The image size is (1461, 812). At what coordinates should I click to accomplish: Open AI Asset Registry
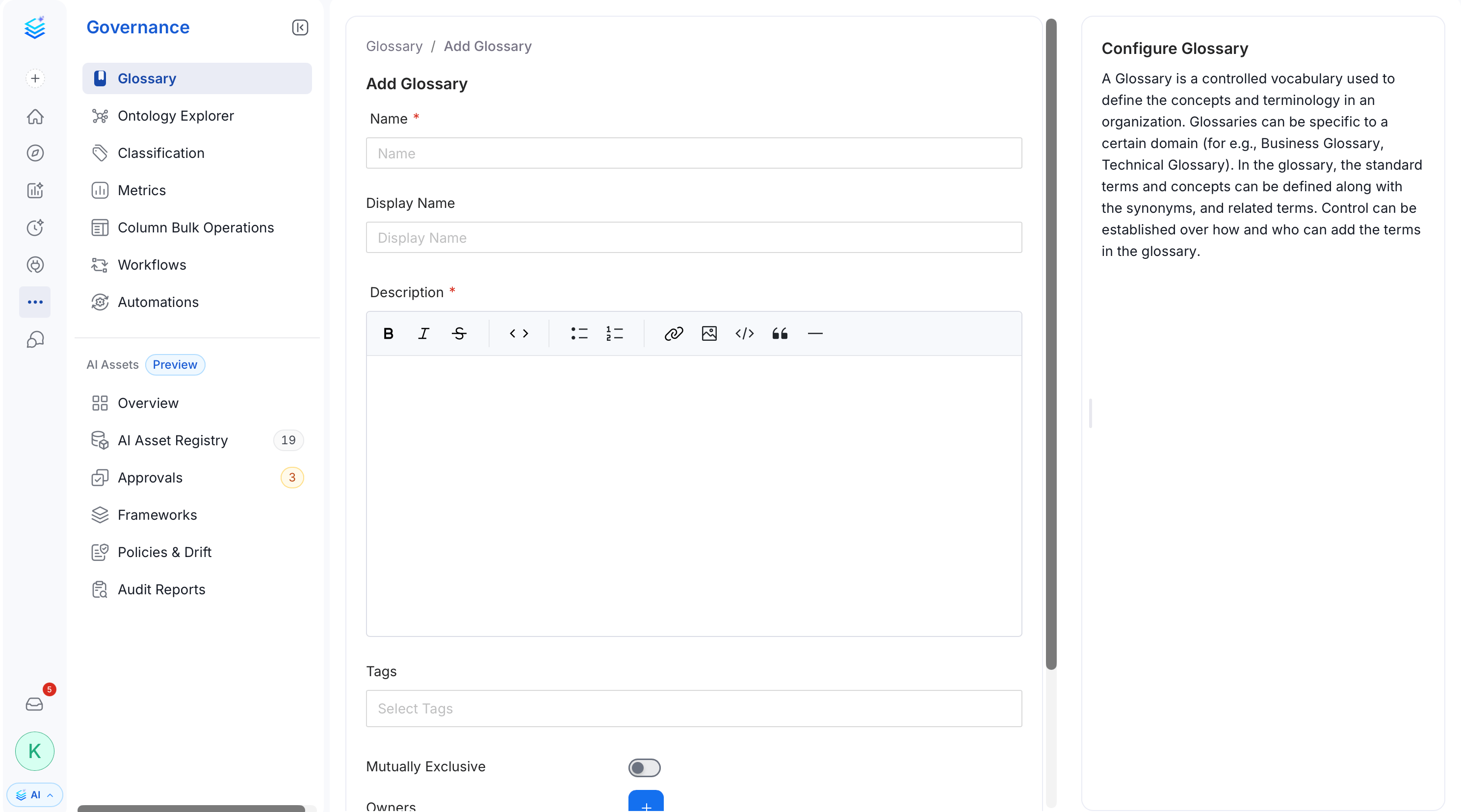point(197,441)
